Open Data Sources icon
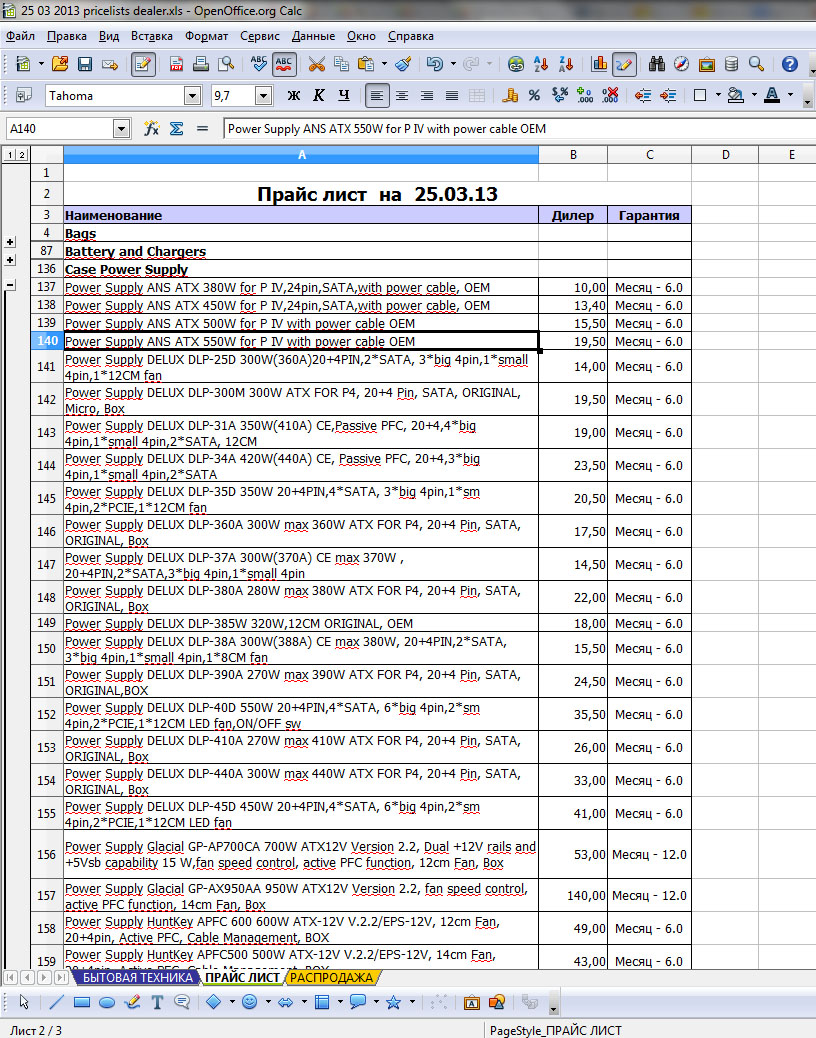The width and height of the screenshot is (816, 1038). 731,64
